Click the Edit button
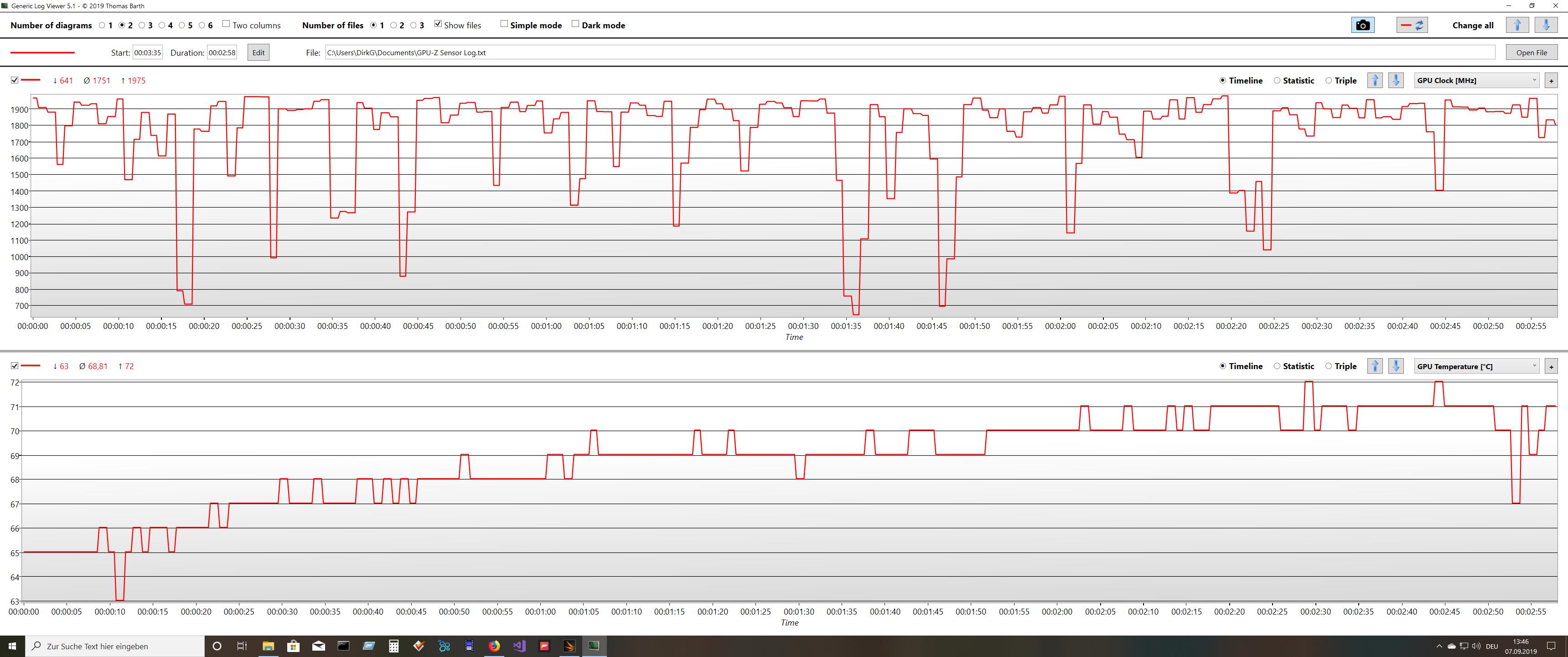 [x=258, y=52]
